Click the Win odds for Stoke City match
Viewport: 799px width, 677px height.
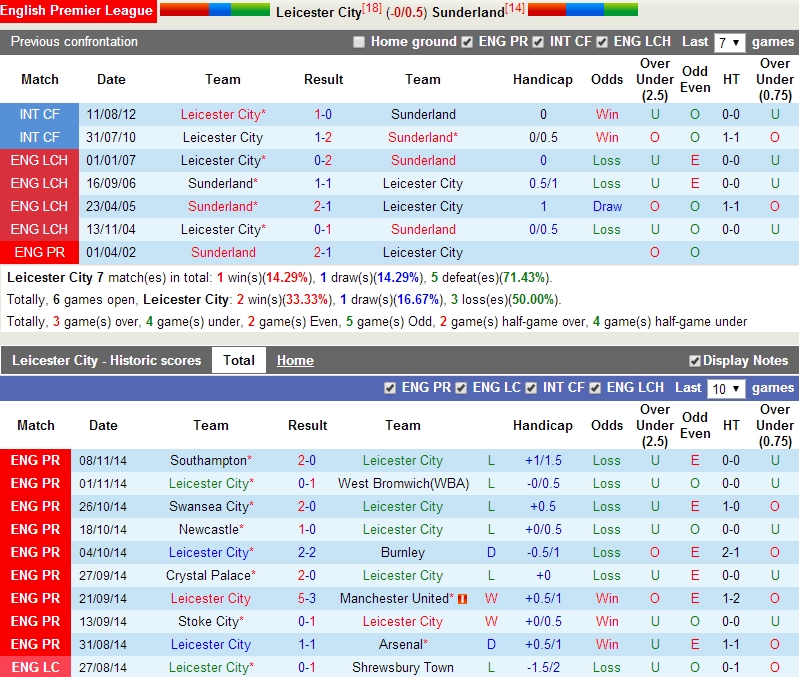tap(607, 621)
